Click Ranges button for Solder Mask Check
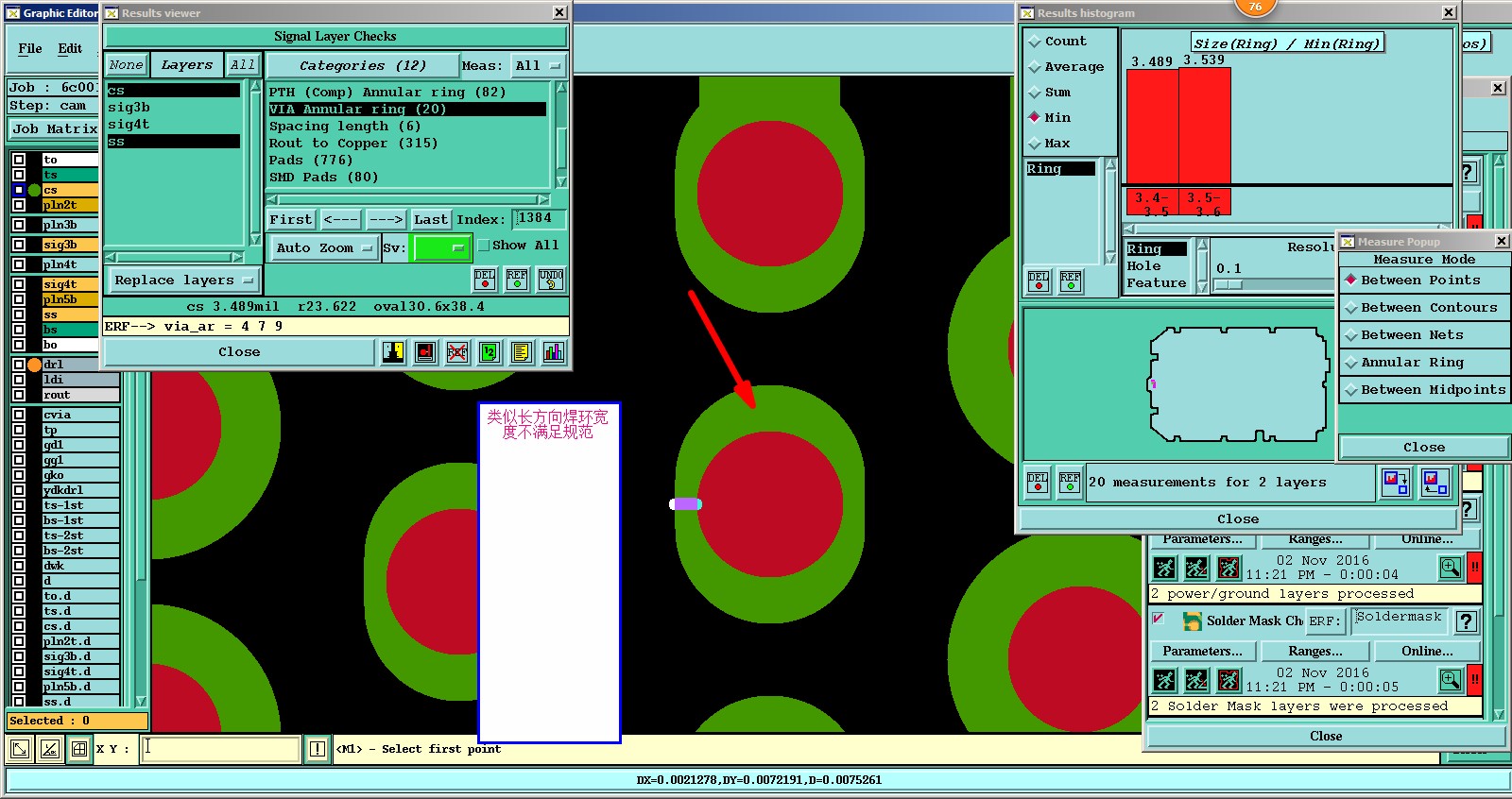1512x799 pixels. (x=1315, y=652)
